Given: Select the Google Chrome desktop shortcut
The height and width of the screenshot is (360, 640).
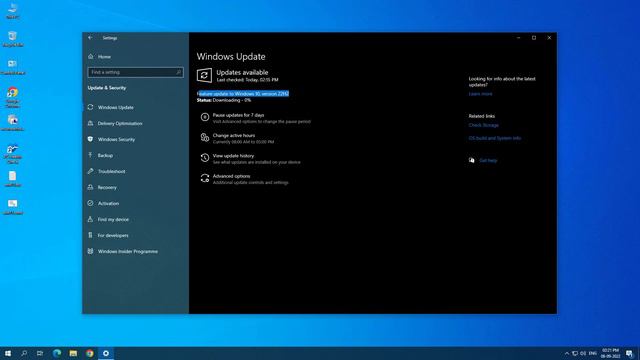Looking at the screenshot, I should point(13,97).
